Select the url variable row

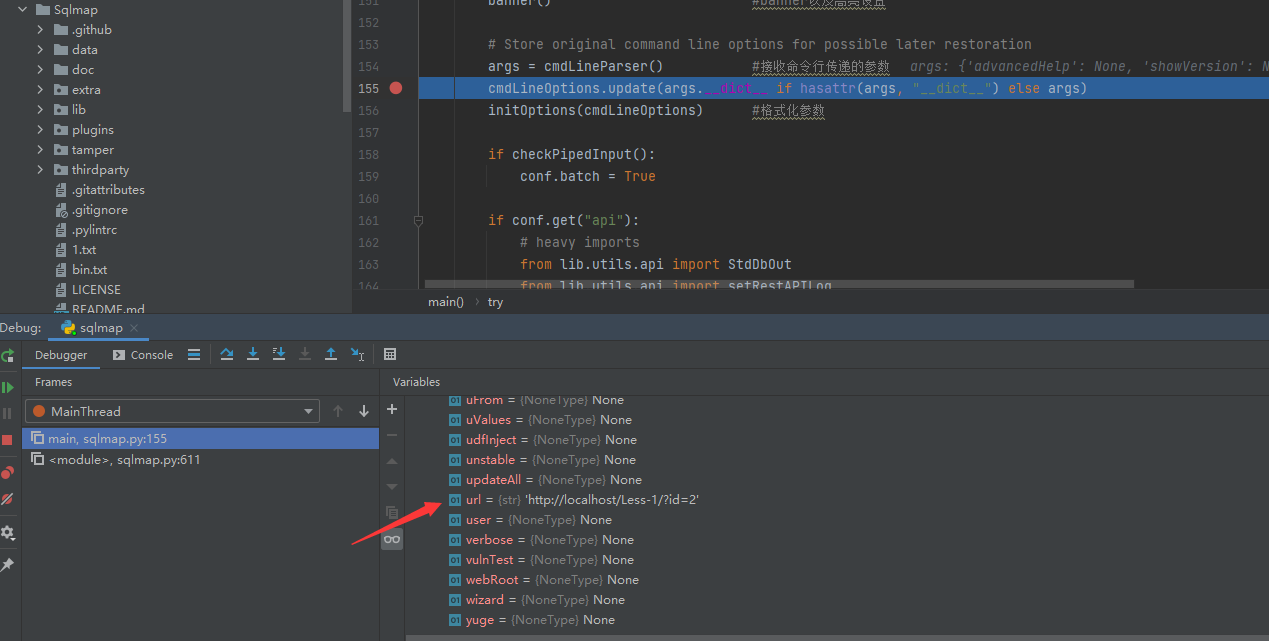[836, 500]
